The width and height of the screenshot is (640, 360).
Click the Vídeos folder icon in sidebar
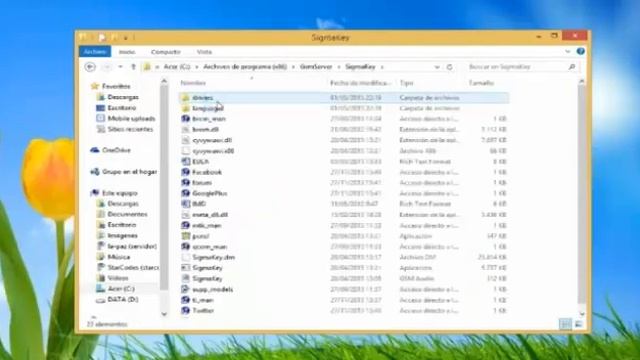pyautogui.click(x=100, y=278)
